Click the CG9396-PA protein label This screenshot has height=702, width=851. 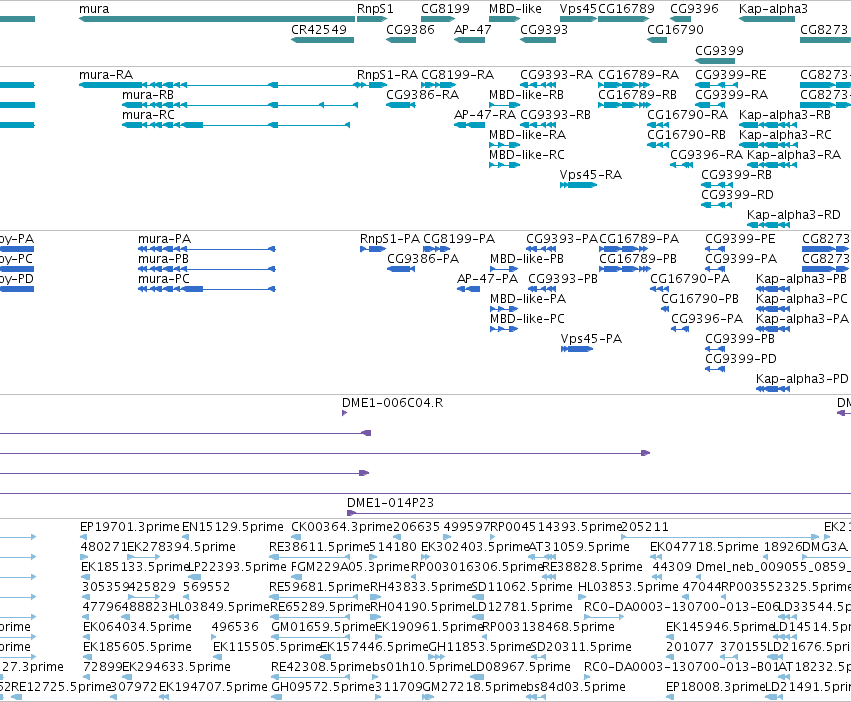click(707, 319)
